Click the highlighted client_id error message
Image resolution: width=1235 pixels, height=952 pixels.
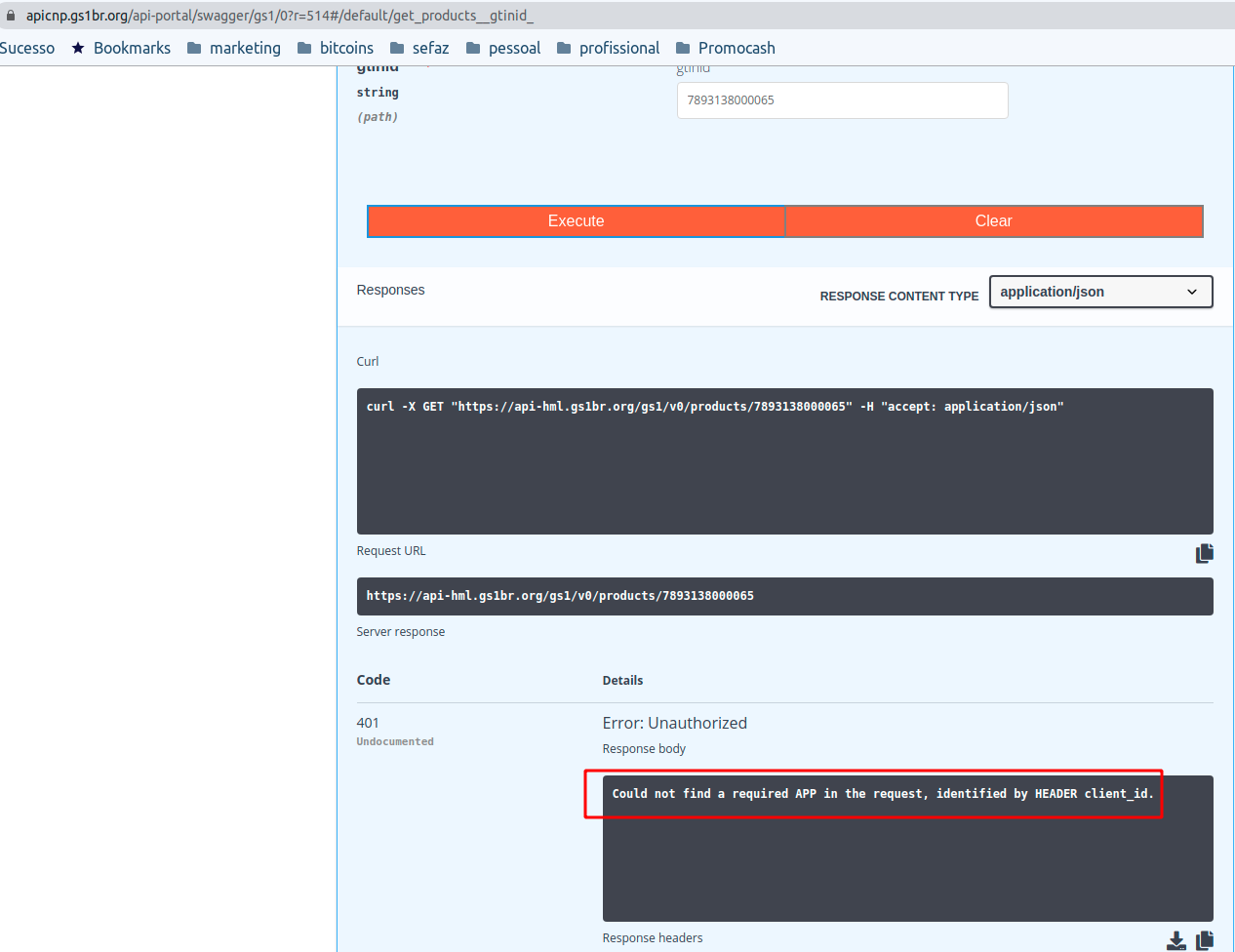tap(873, 793)
